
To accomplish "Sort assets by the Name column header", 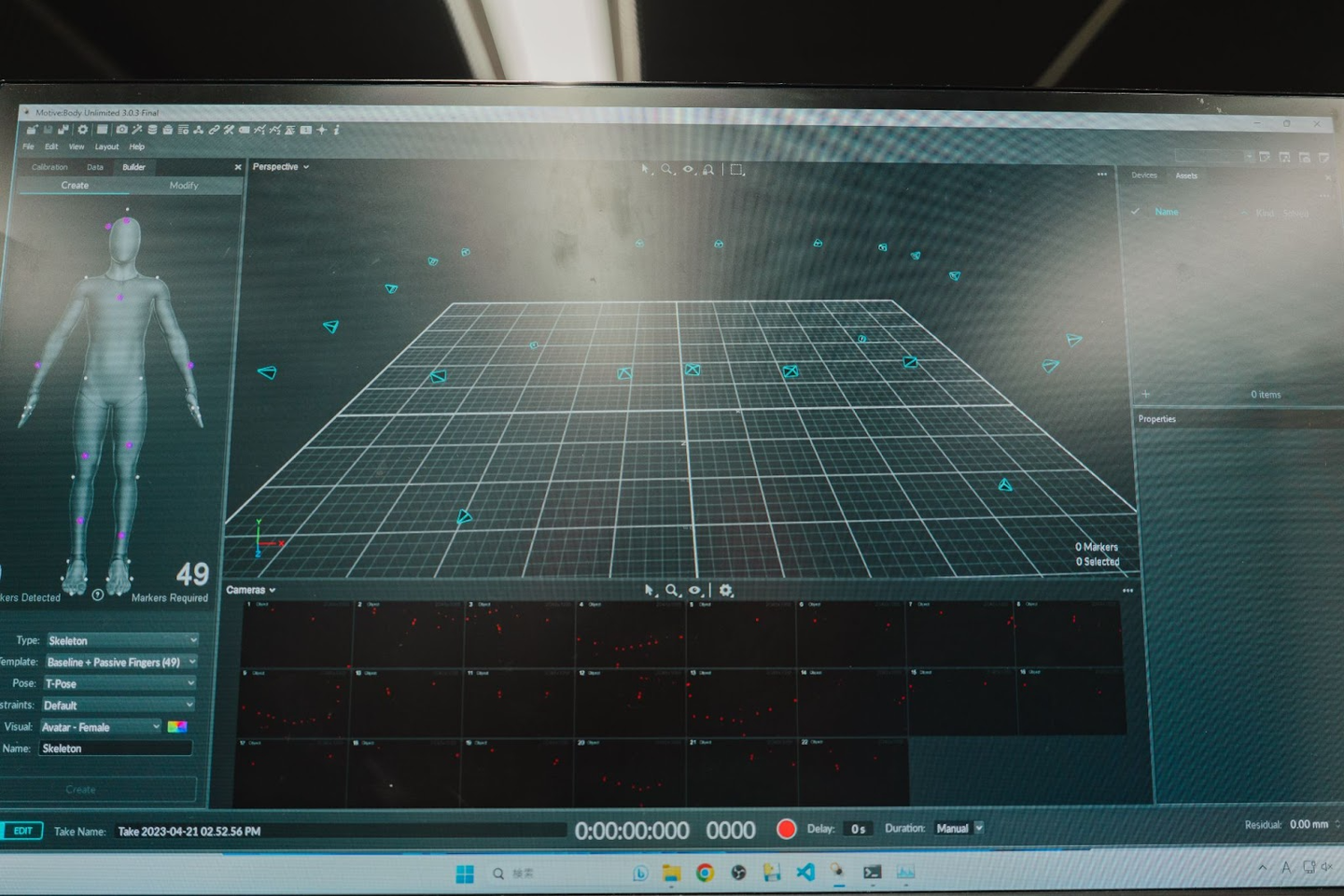I will coord(1167,212).
